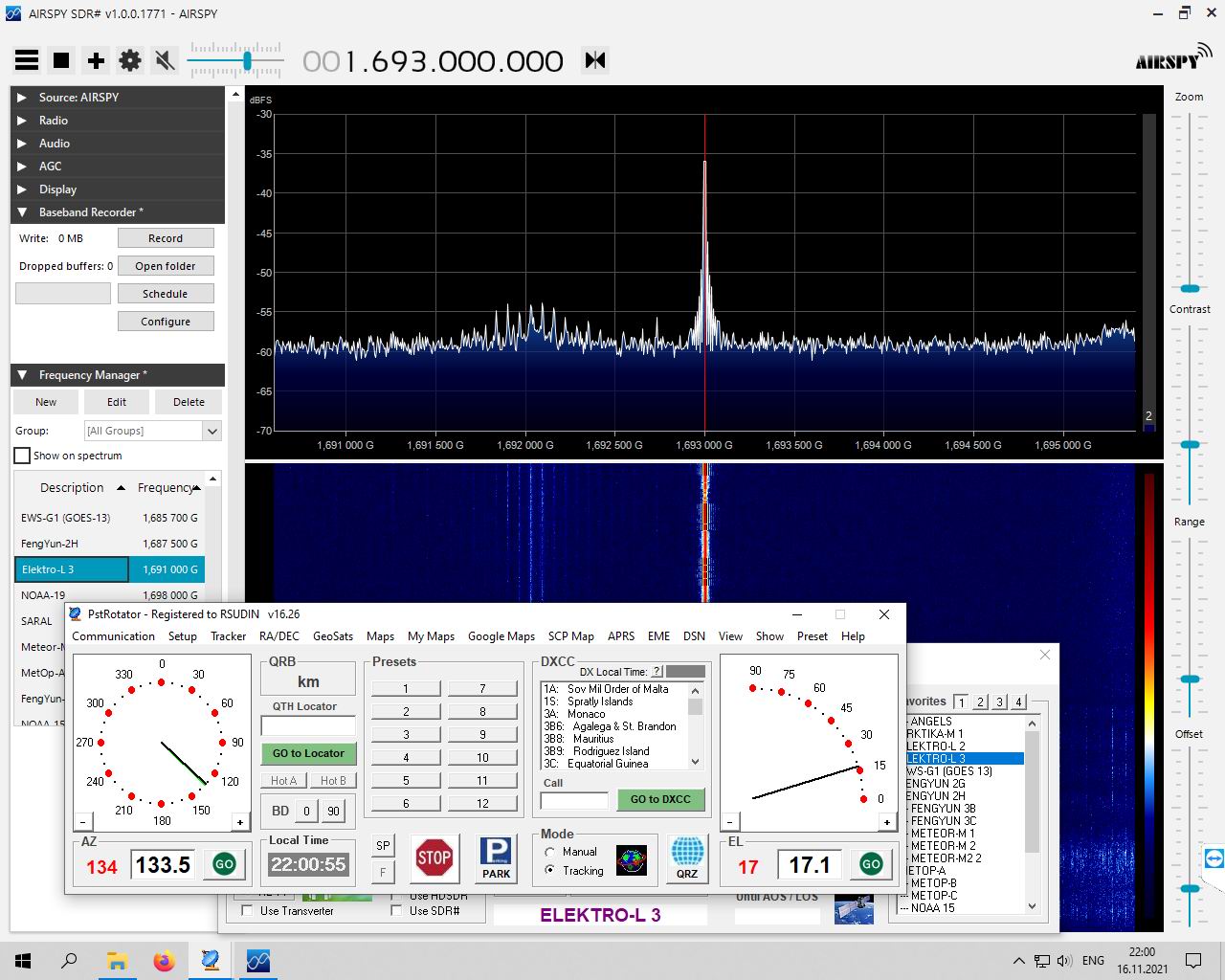This screenshot has width=1225, height=980.
Task: Click the elevation dial plus button
Action: point(887,822)
